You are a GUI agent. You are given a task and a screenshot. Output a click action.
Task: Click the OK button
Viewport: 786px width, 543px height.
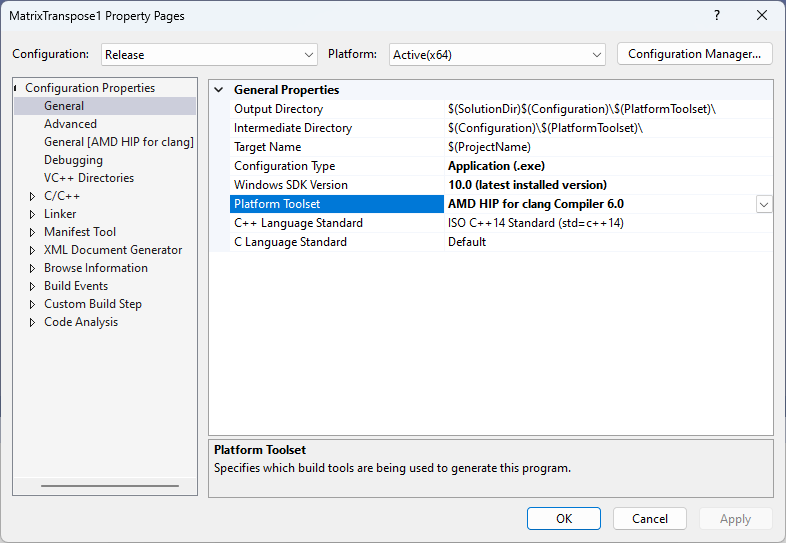point(564,519)
